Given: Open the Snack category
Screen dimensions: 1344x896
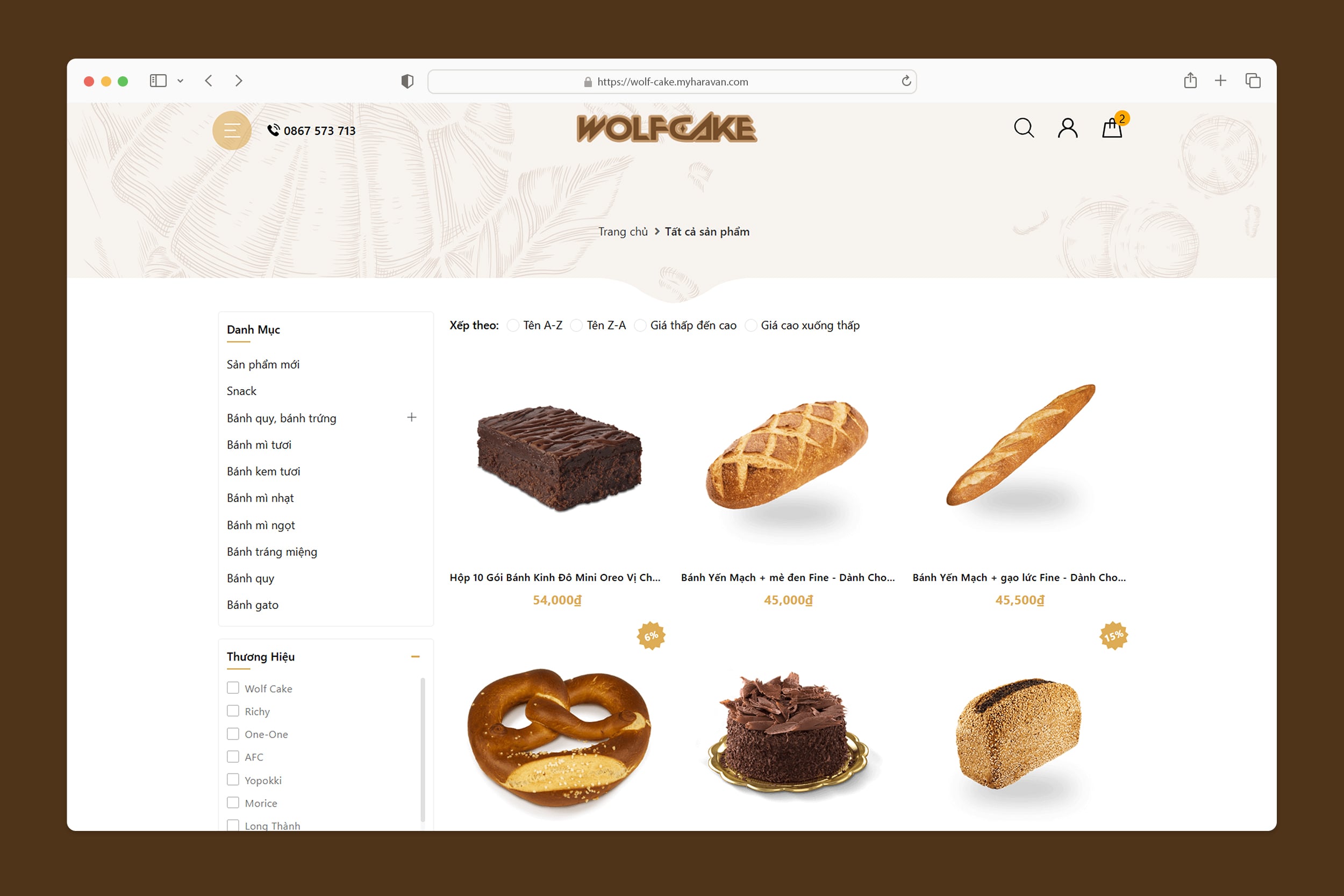Looking at the screenshot, I should pos(241,391).
